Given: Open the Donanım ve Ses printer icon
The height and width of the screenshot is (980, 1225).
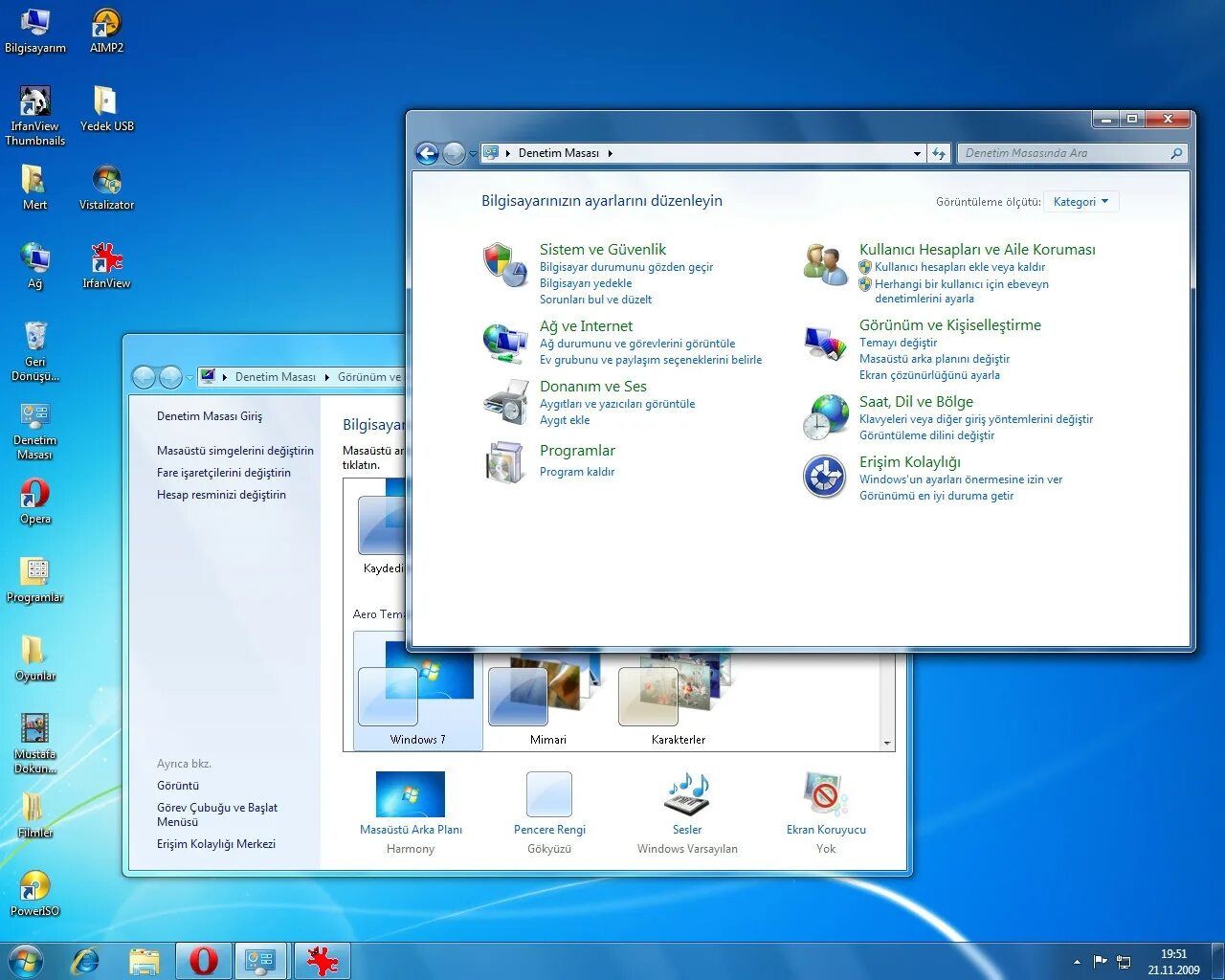Looking at the screenshot, I should 505,402.
